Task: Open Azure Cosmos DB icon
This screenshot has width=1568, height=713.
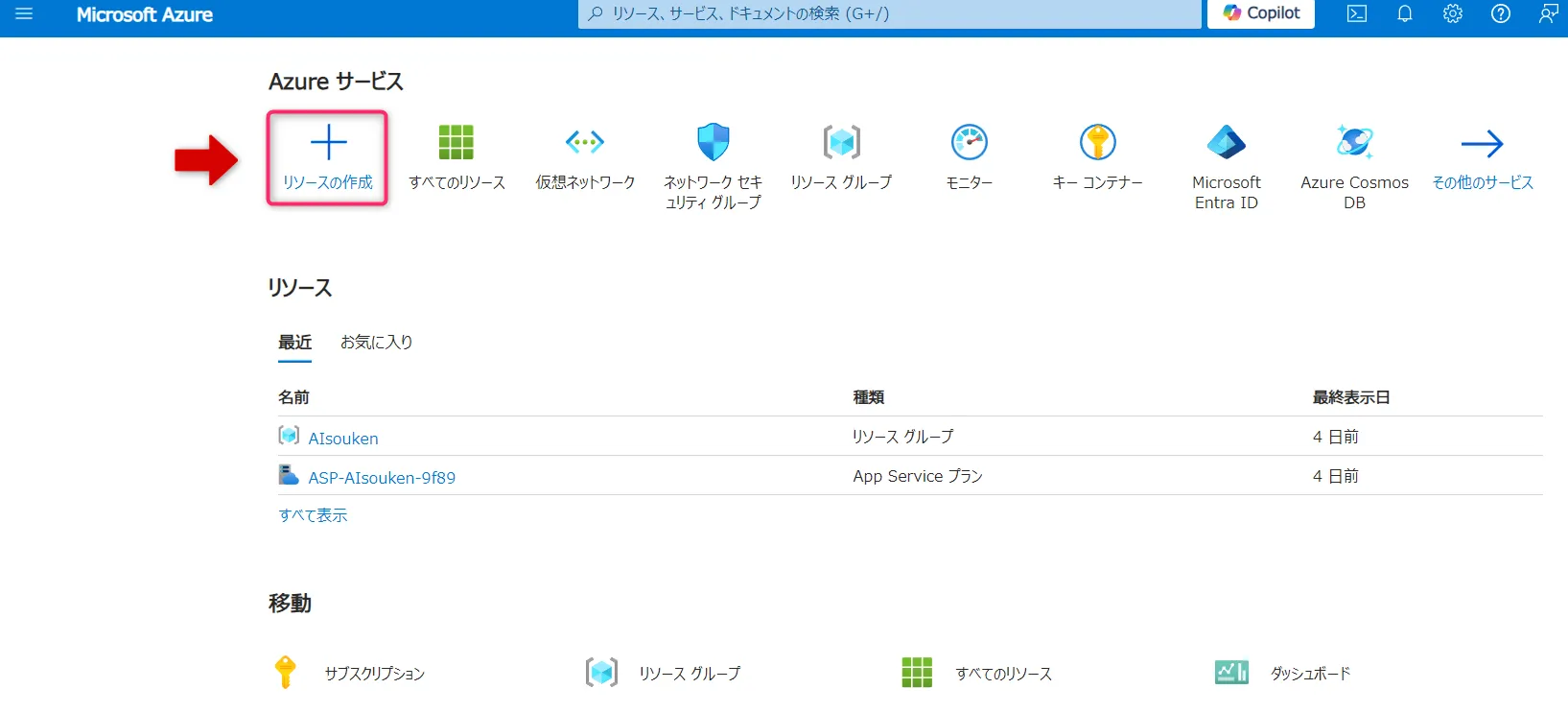Action: coord(1354,142)
